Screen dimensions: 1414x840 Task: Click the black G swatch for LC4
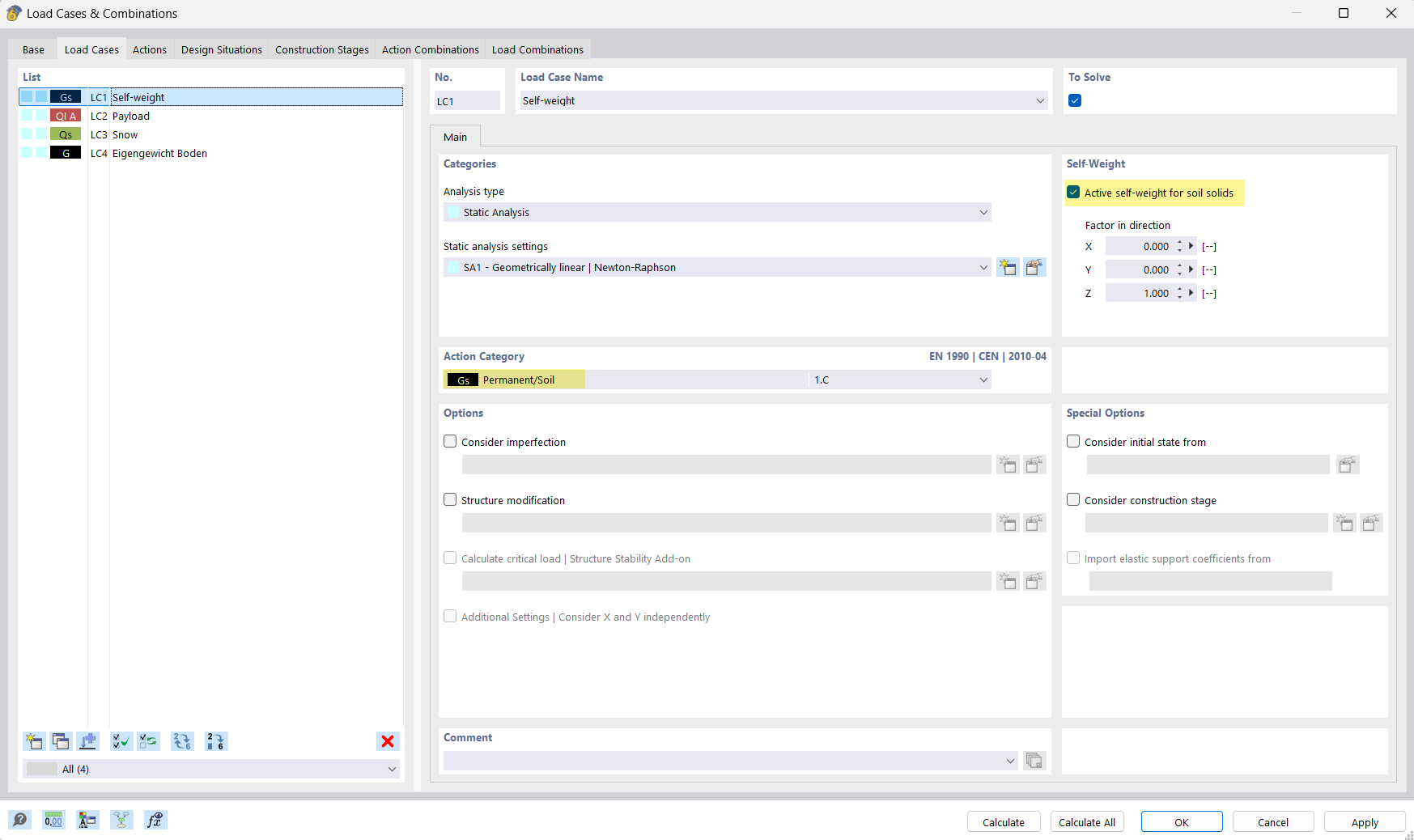click(x=66, y=153)
